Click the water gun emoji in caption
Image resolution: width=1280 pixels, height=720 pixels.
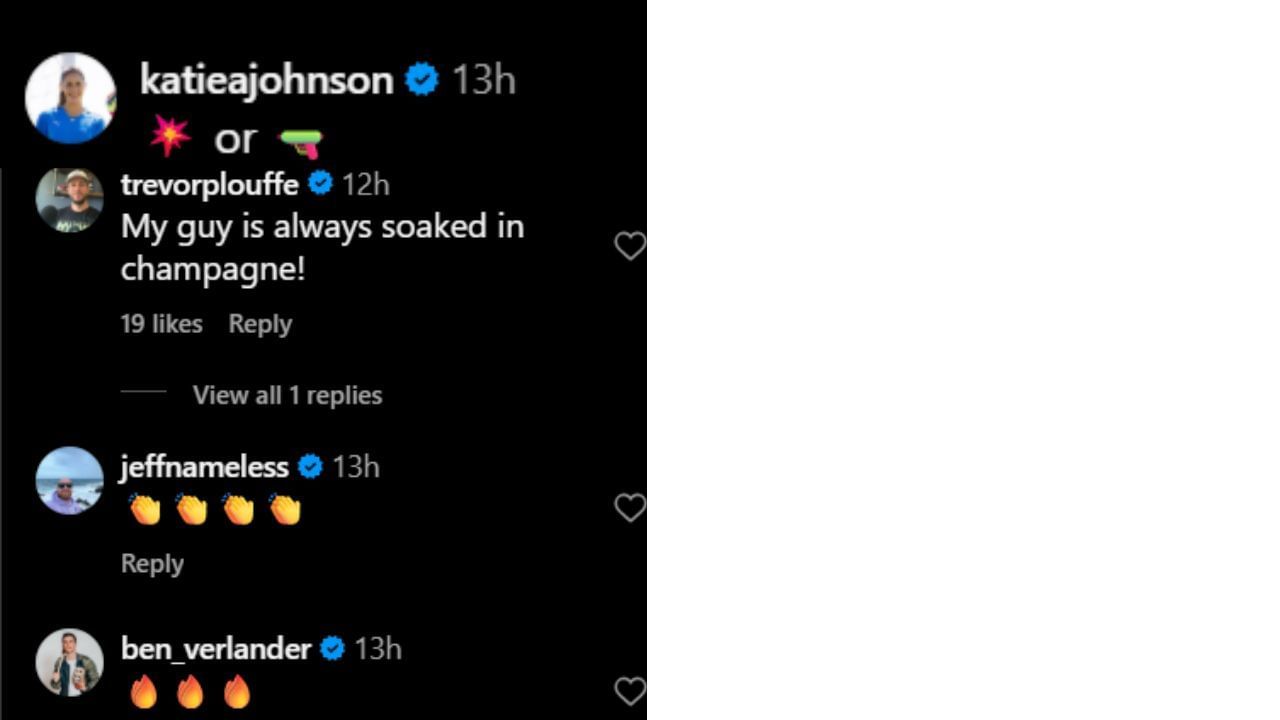pos(300,143)
